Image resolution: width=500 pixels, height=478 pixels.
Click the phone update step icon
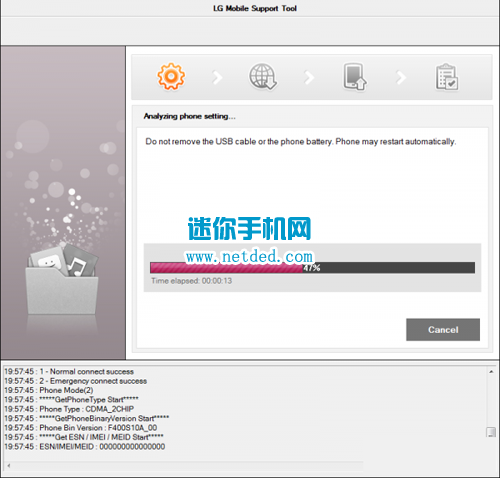pos(355,77)
